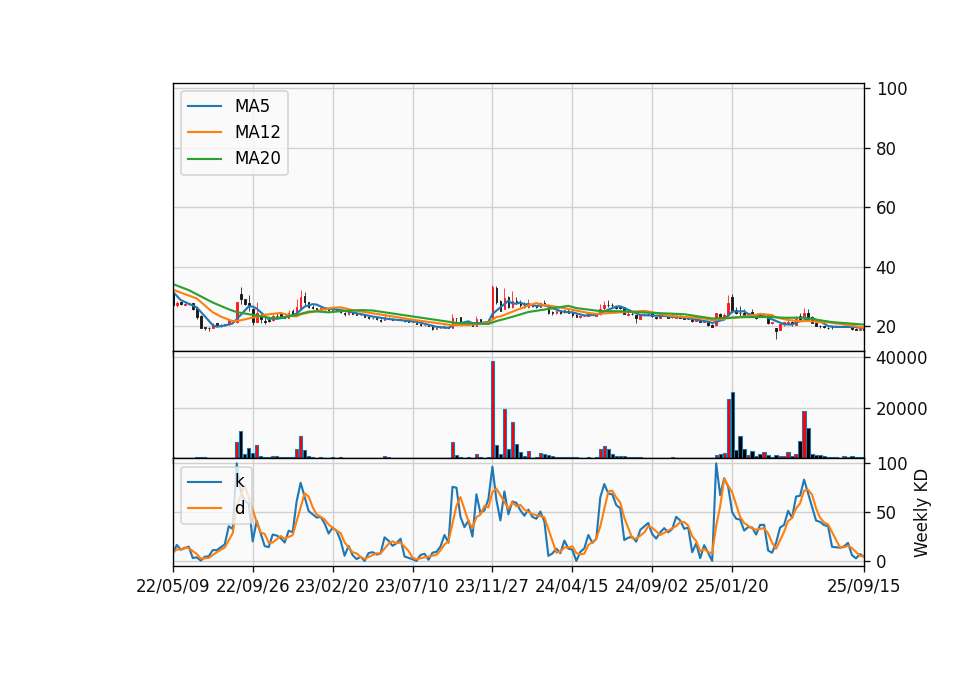Click the d legend label in KD panel
This screenshot has height=690, width=960.
(239, 508)
